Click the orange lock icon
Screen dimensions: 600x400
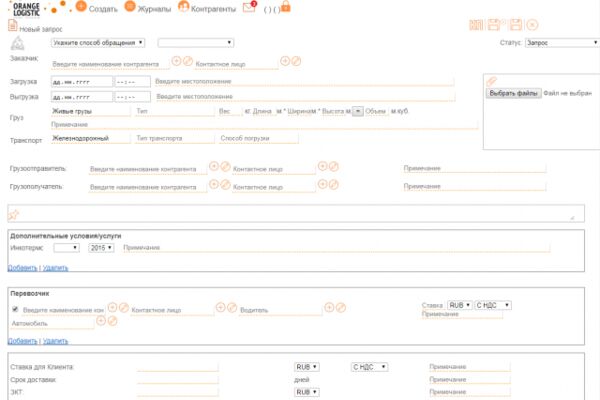(x=286, y=7)
